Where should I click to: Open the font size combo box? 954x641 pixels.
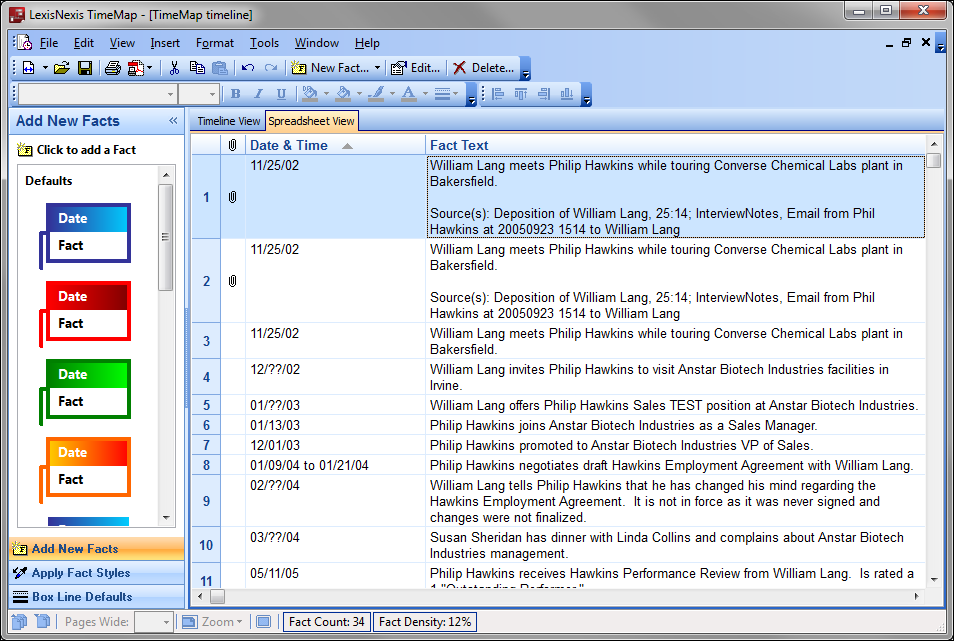[198, 94]
